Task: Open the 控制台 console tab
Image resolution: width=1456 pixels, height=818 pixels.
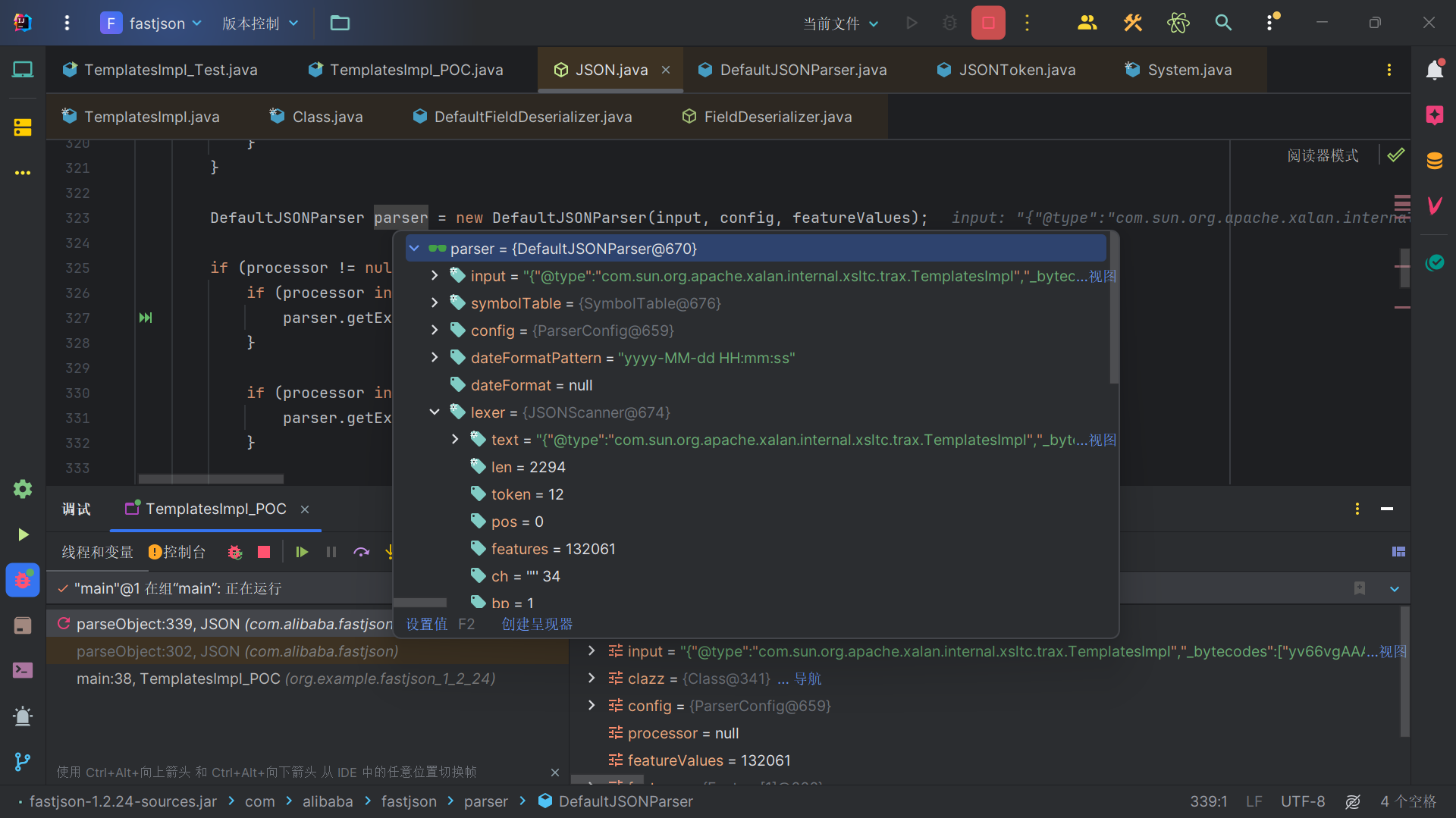Action: point(177,552)
